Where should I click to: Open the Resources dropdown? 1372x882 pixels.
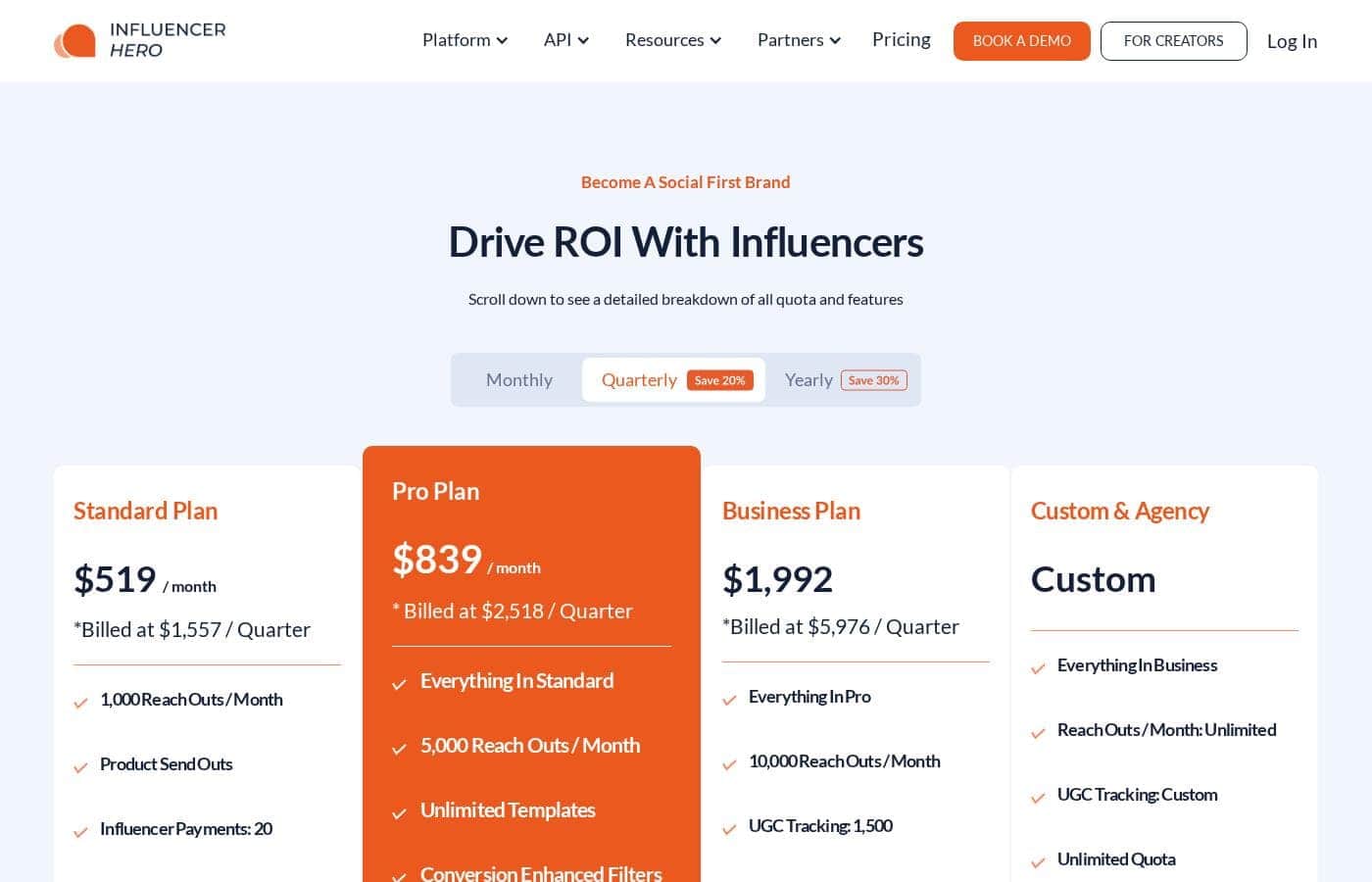(x=673, y=40)
